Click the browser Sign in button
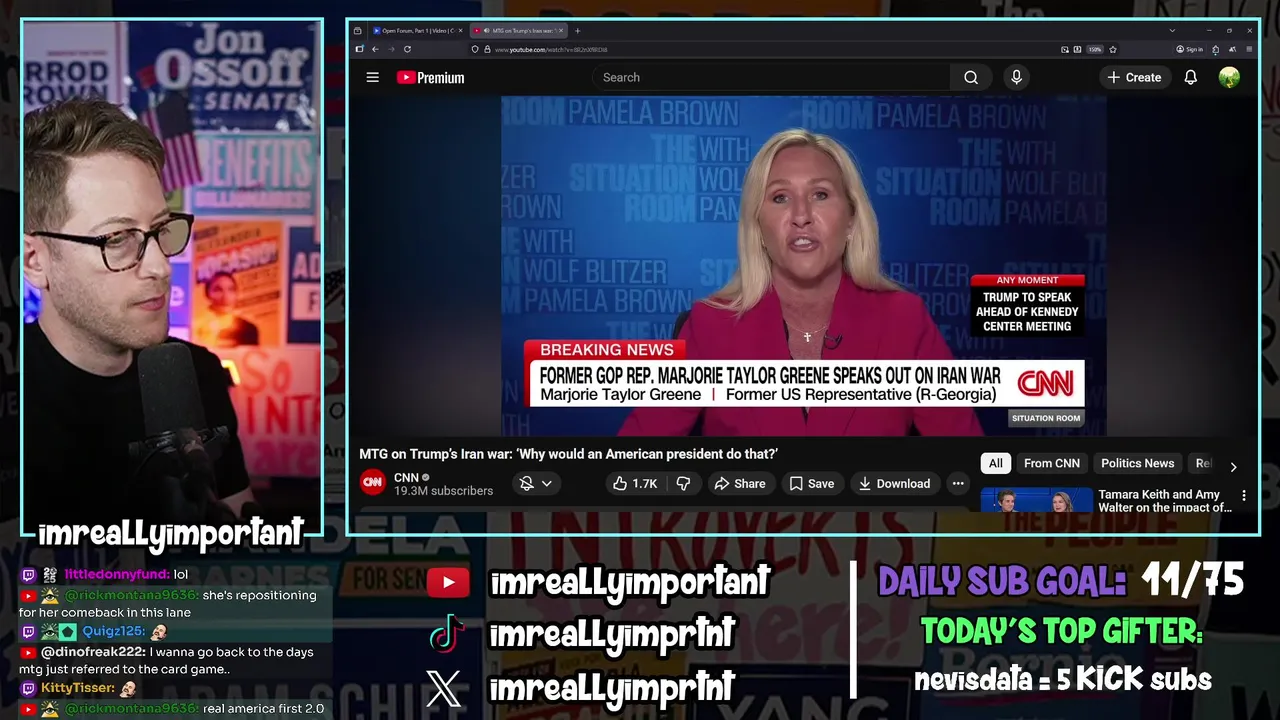1280x720 pixels. 1189,49
